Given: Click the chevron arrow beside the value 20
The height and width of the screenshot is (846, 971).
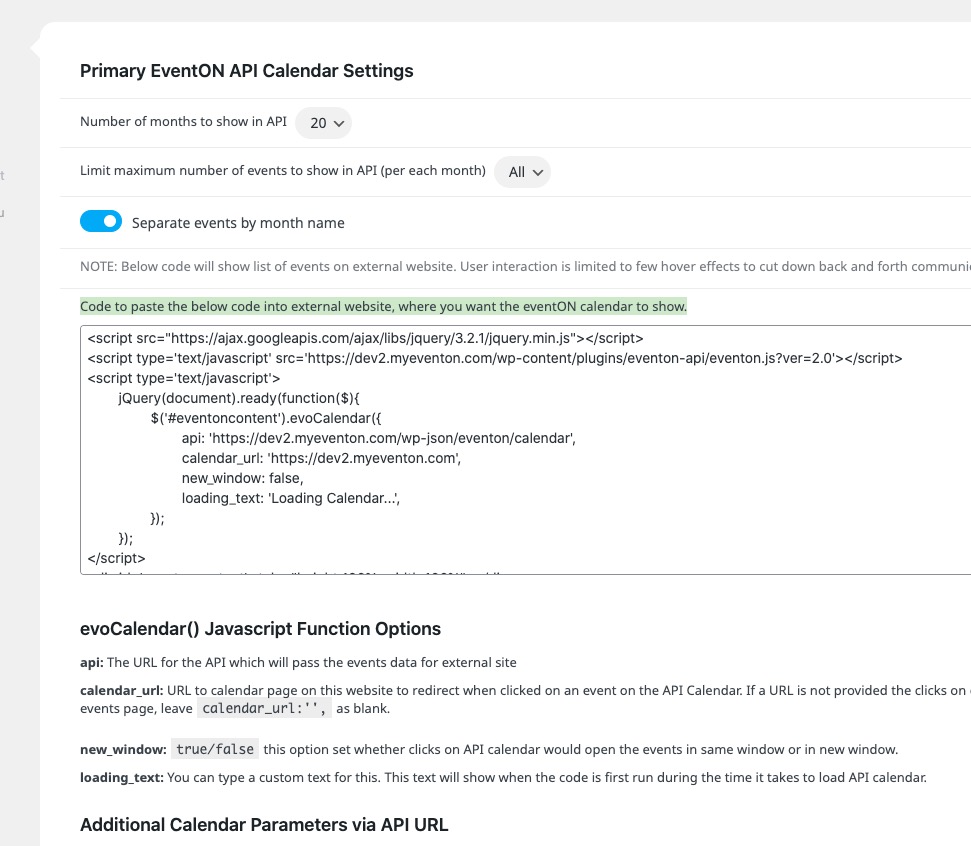Looking at the screenshot, I should 339,123.
